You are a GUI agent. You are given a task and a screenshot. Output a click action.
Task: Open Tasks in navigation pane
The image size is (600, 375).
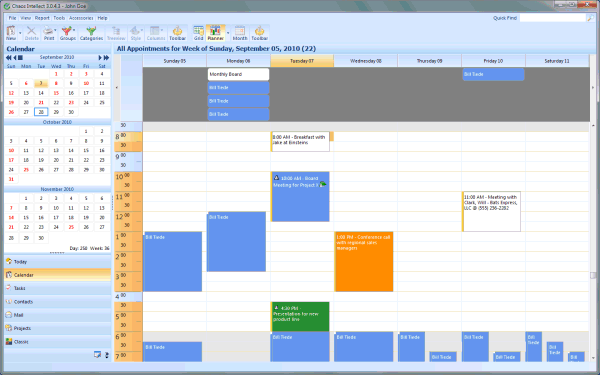57,288
